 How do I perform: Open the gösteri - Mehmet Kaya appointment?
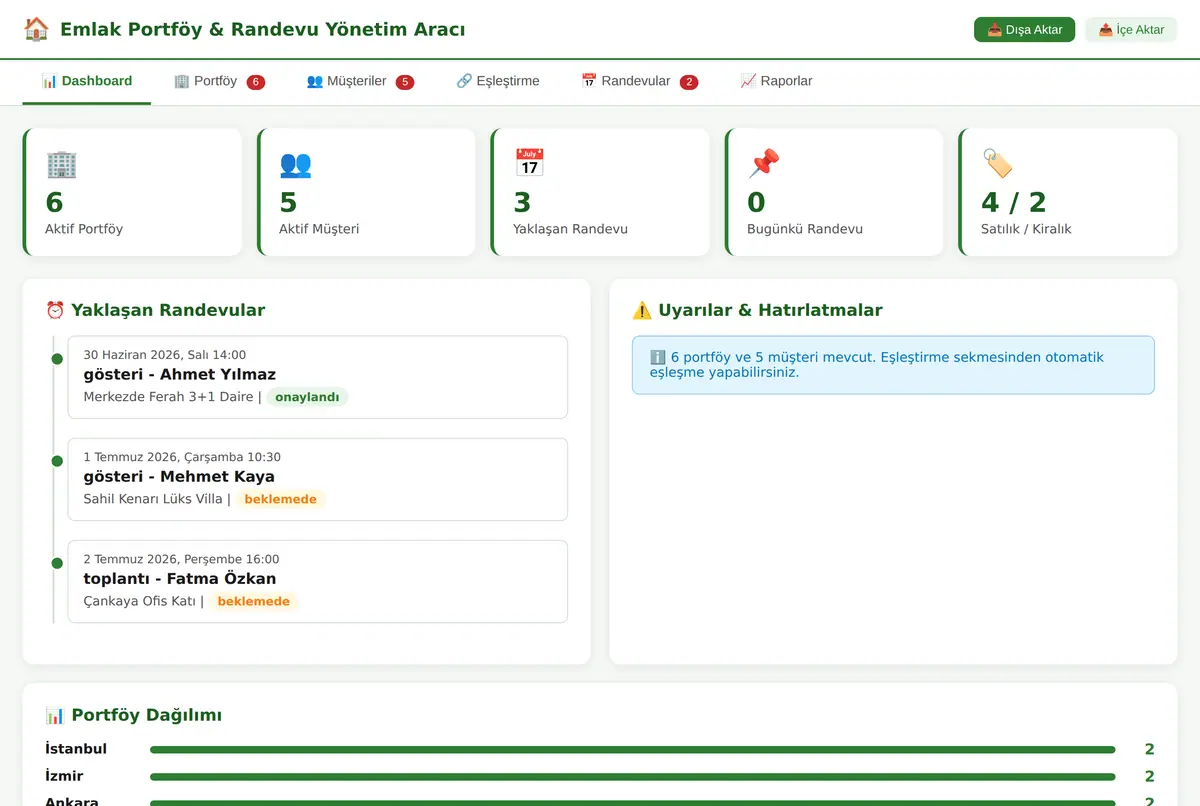(317, 479)
